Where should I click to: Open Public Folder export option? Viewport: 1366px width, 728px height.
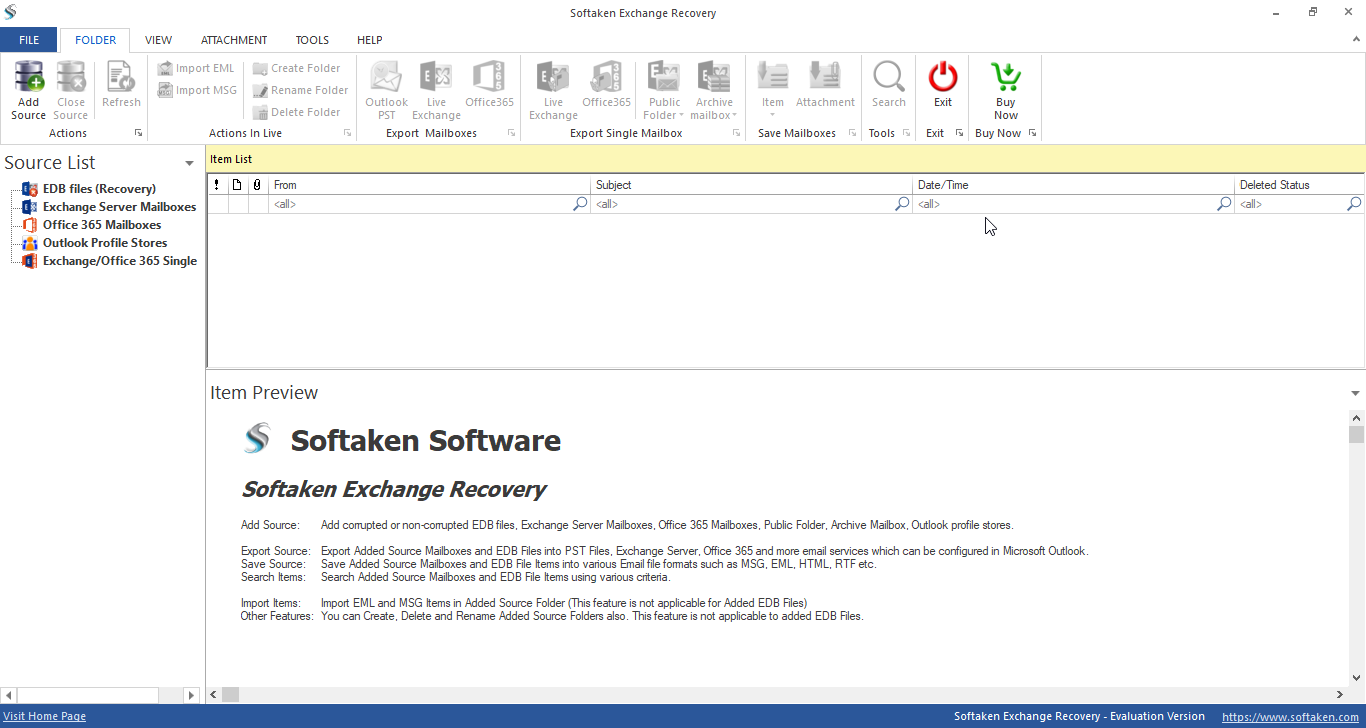[664, 90]
